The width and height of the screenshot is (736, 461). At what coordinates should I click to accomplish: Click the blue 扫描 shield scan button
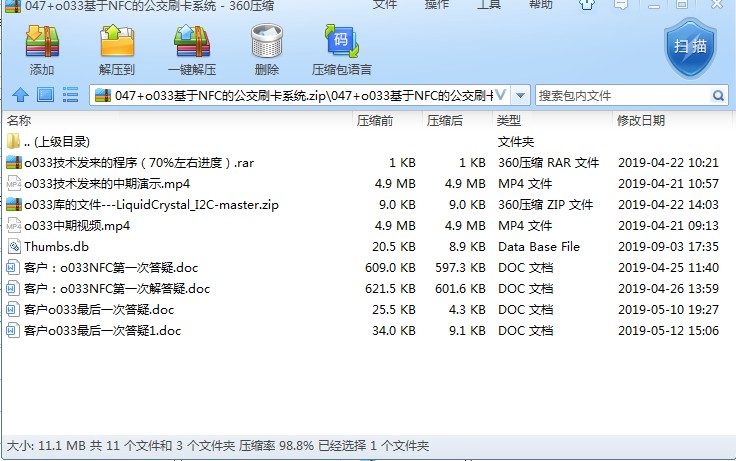690,48
